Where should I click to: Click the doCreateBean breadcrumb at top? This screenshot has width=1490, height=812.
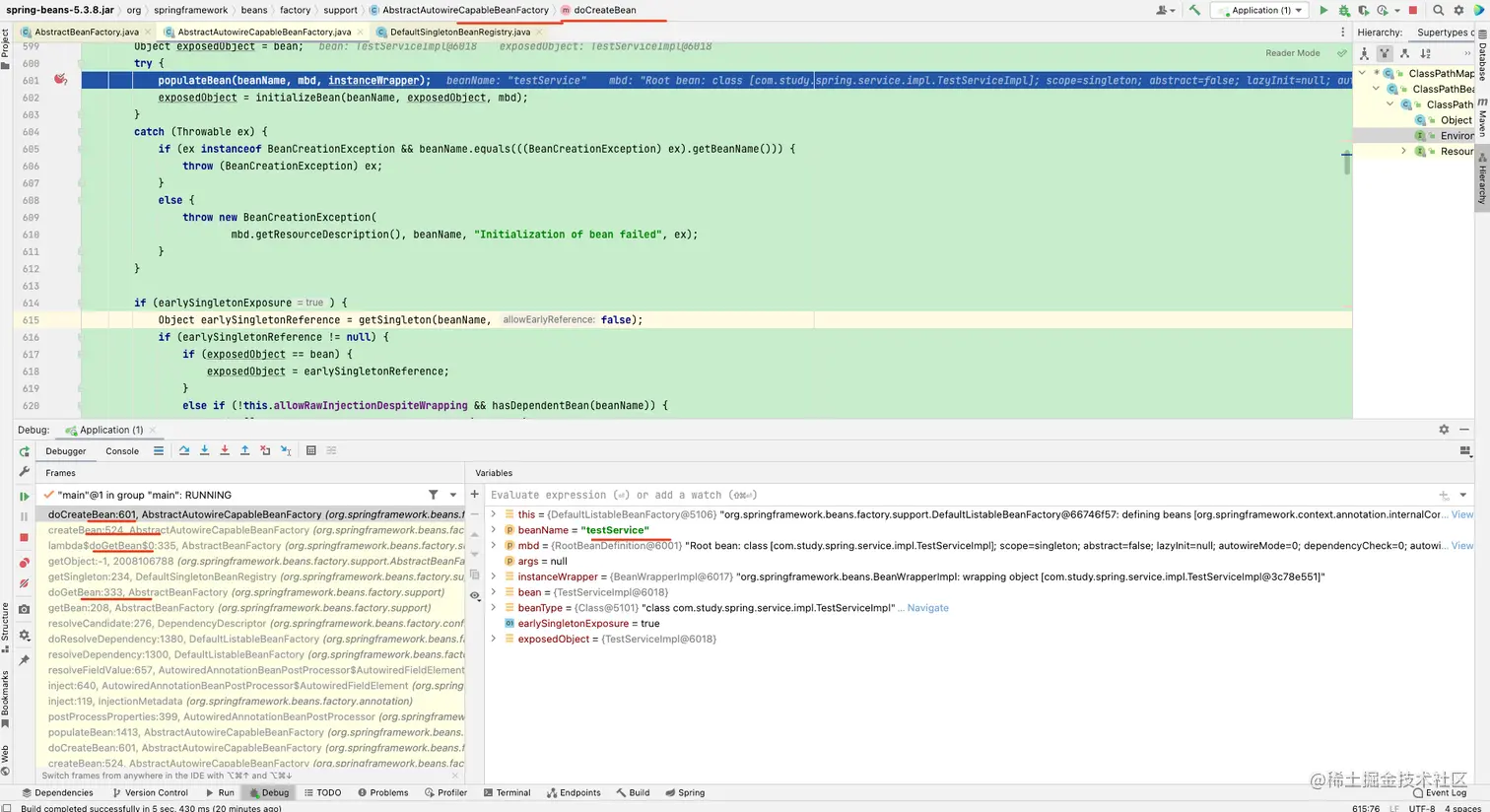click(x=599, y=10)
